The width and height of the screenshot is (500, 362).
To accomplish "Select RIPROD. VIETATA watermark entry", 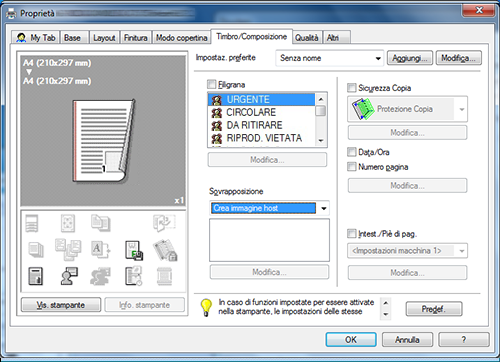I will pyautogui.click(x=262, y=138).
